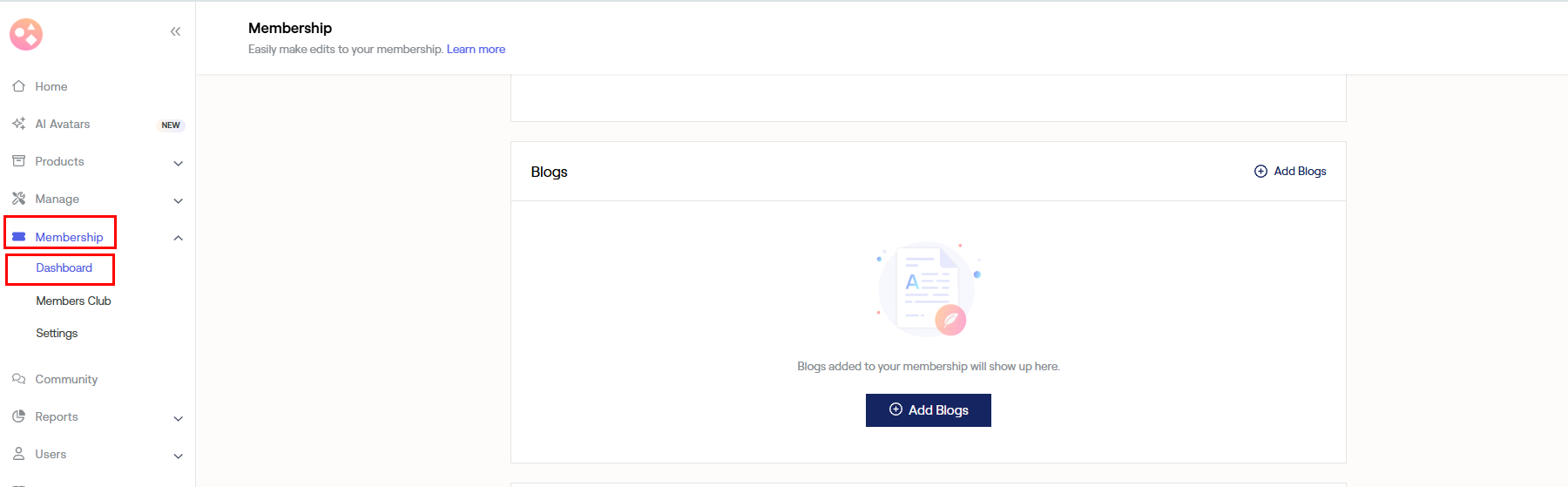
Task: Expand the Users submenu chevron
Action: click(x=178, y=456)
